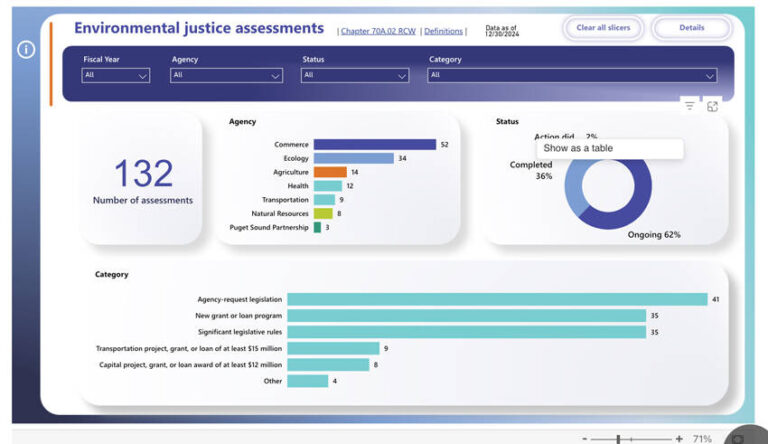Click focus mode icon above Status chart
The width and height of the screenshot is (768, 444).
point(713,106)
